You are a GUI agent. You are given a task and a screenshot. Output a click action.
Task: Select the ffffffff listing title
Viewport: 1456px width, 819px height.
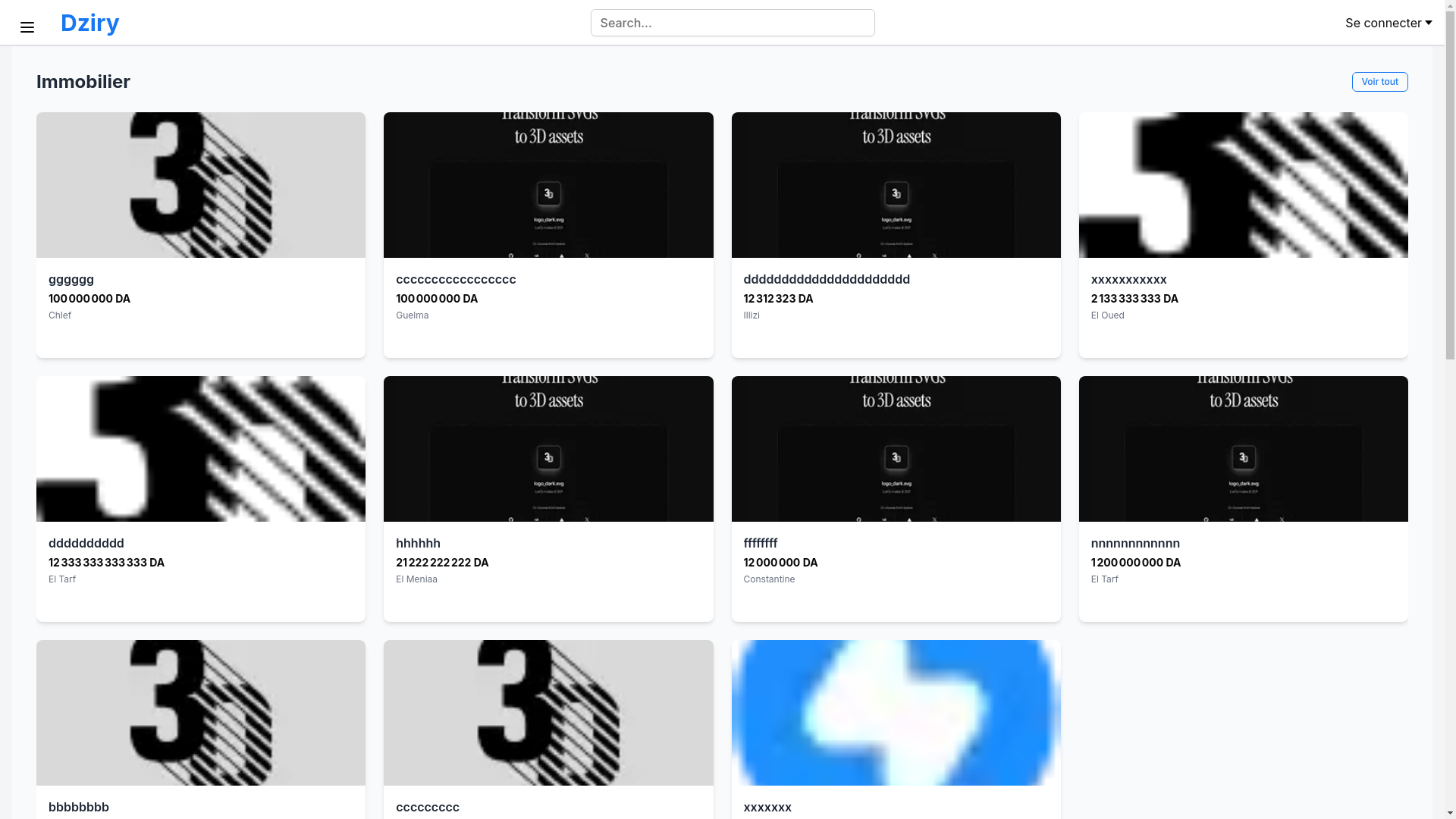[760, 543]
